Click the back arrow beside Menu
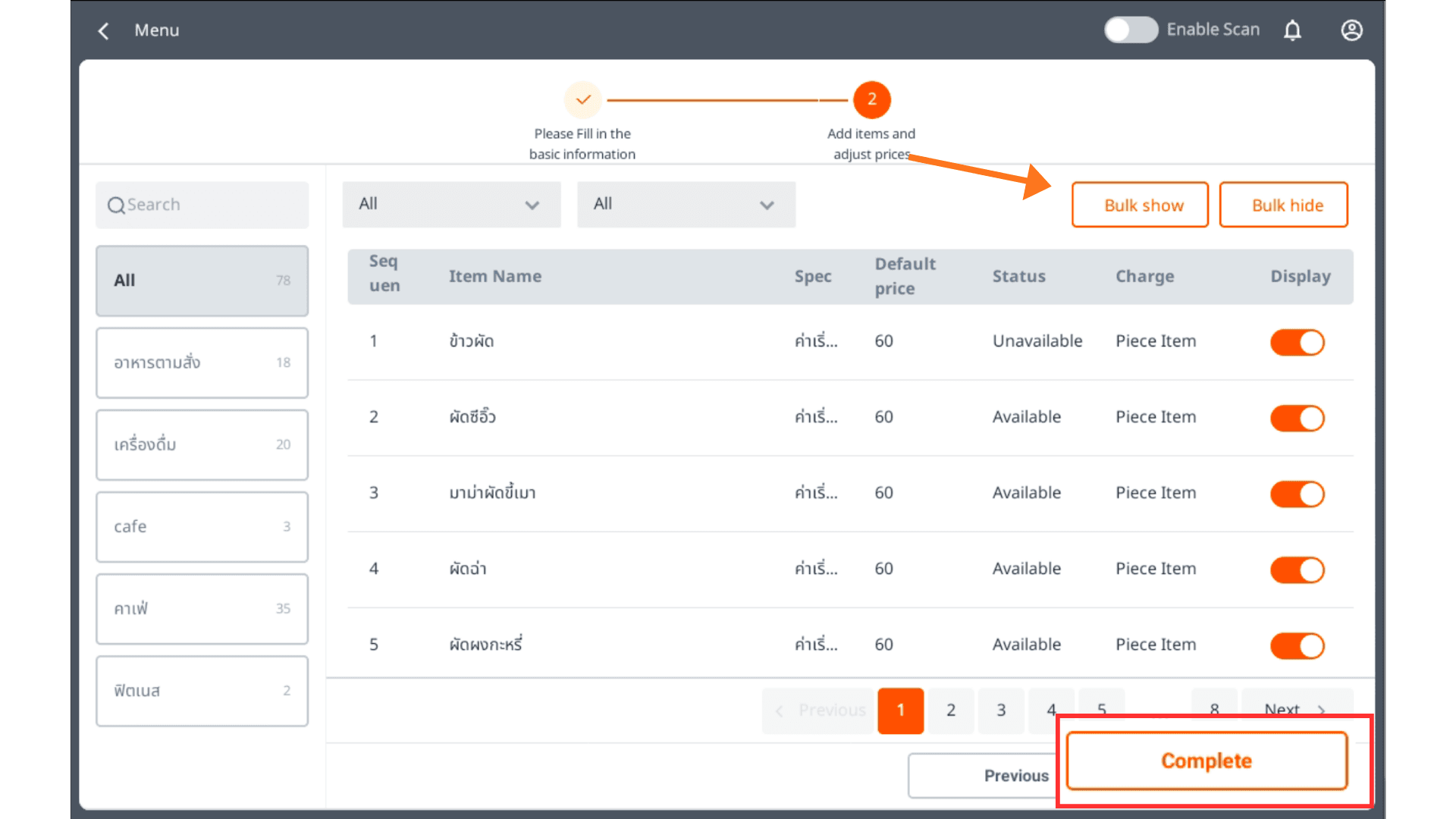Image resolution: width=1456 pixels, height=819 pixels. pyautogui.click(x=104, y=31)
